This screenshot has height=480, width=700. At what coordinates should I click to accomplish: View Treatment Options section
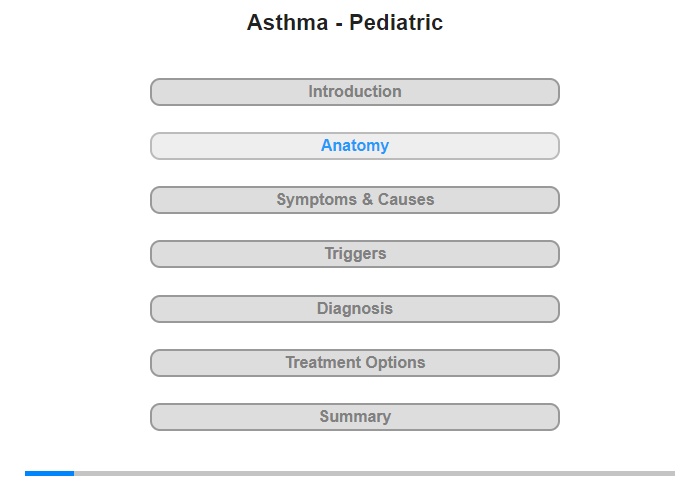pos(355,363)
